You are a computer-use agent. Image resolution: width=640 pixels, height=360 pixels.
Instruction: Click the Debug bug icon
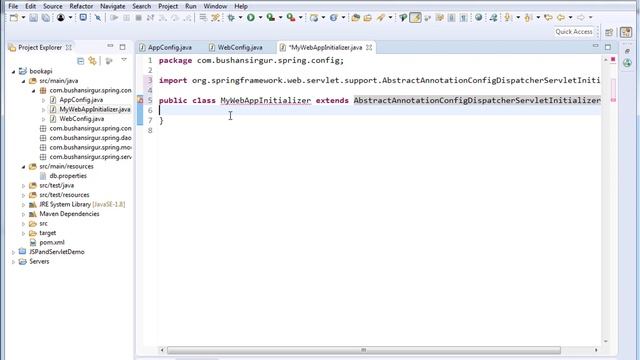(x=231, y=18)
